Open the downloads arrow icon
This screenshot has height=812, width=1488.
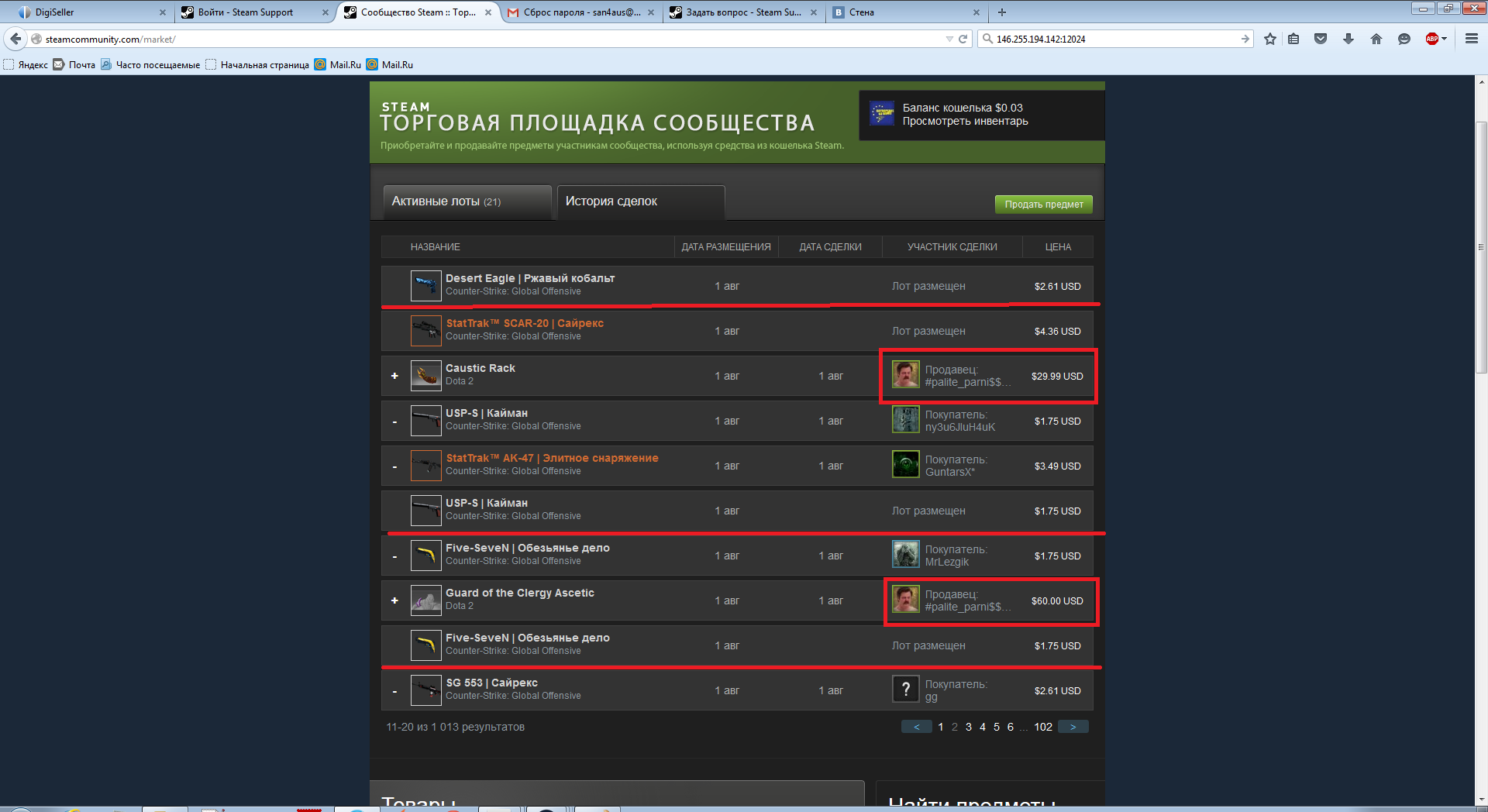(1348, 39)
